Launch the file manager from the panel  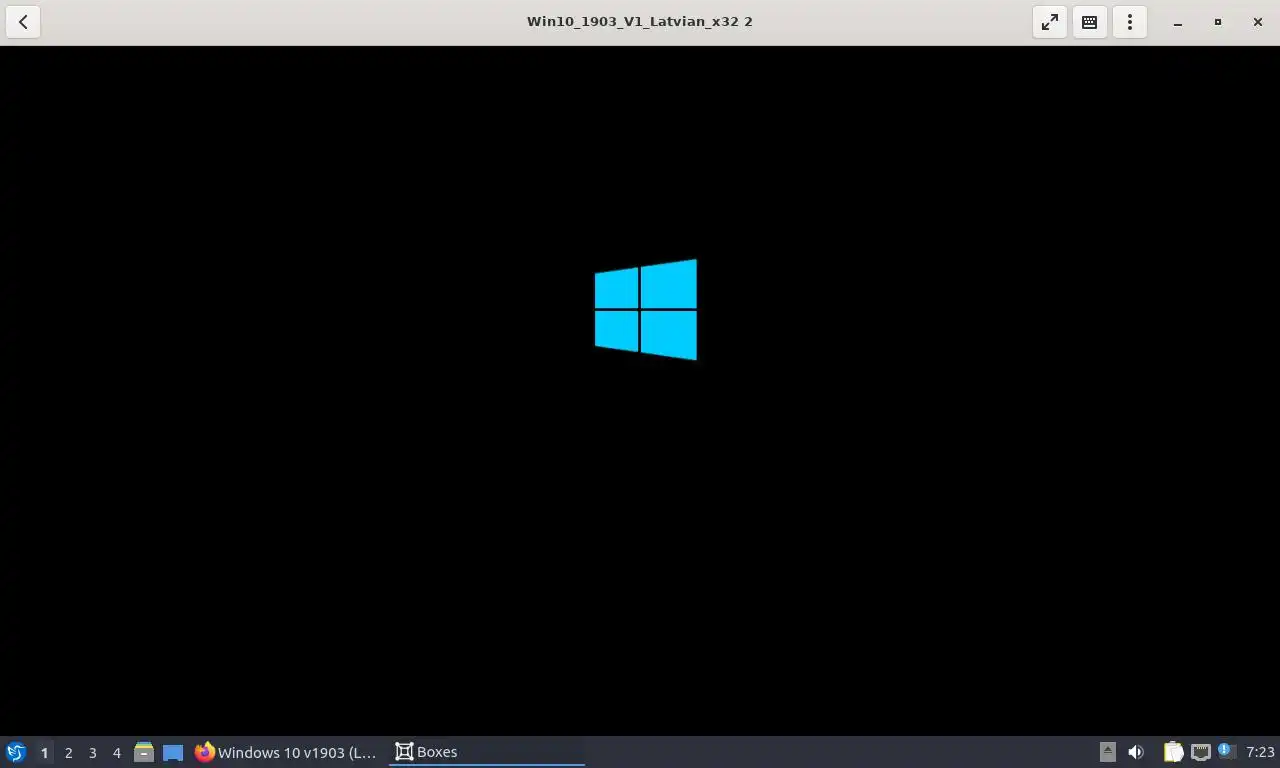point(144,752)
